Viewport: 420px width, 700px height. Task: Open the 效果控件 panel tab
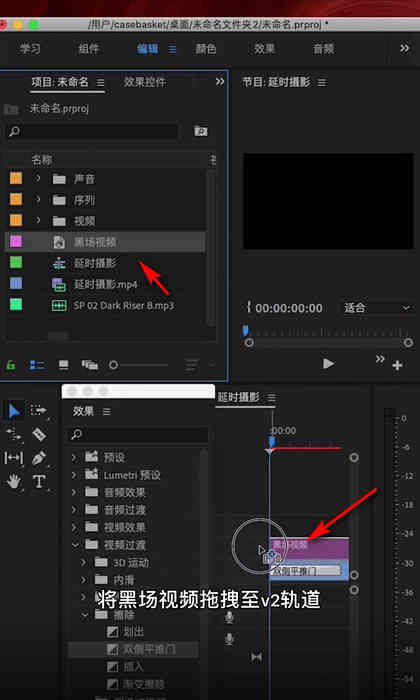click(x=145, y=82)
